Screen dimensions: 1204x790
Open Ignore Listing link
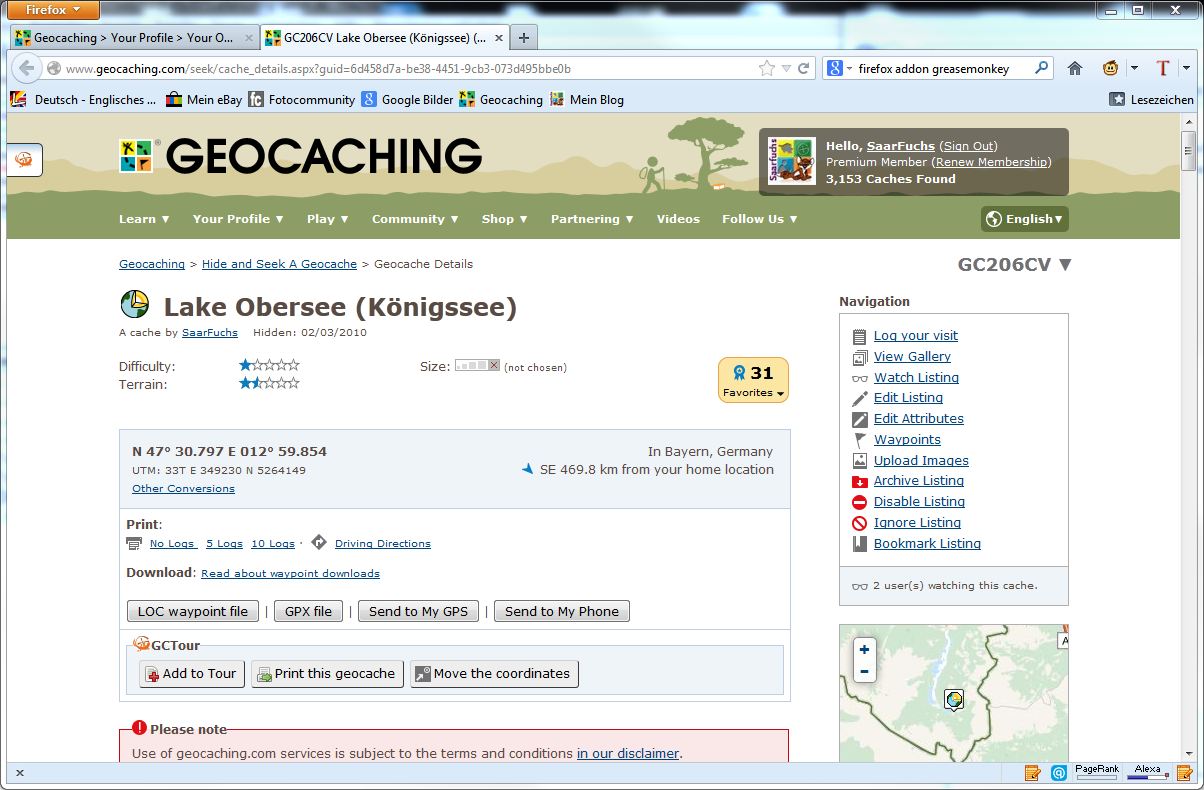(x=917, y=523)
